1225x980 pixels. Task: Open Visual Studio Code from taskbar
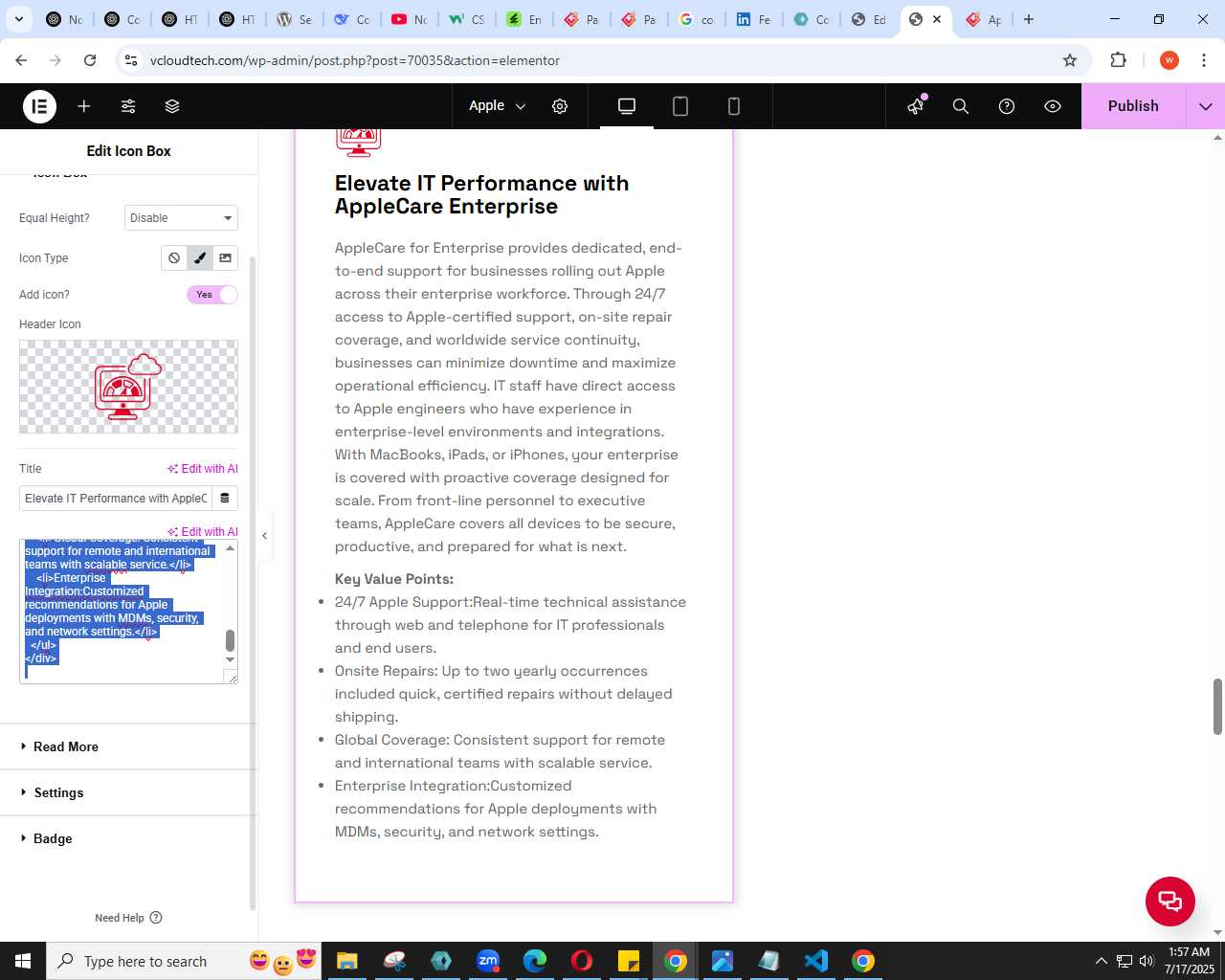tap(815, 961)
